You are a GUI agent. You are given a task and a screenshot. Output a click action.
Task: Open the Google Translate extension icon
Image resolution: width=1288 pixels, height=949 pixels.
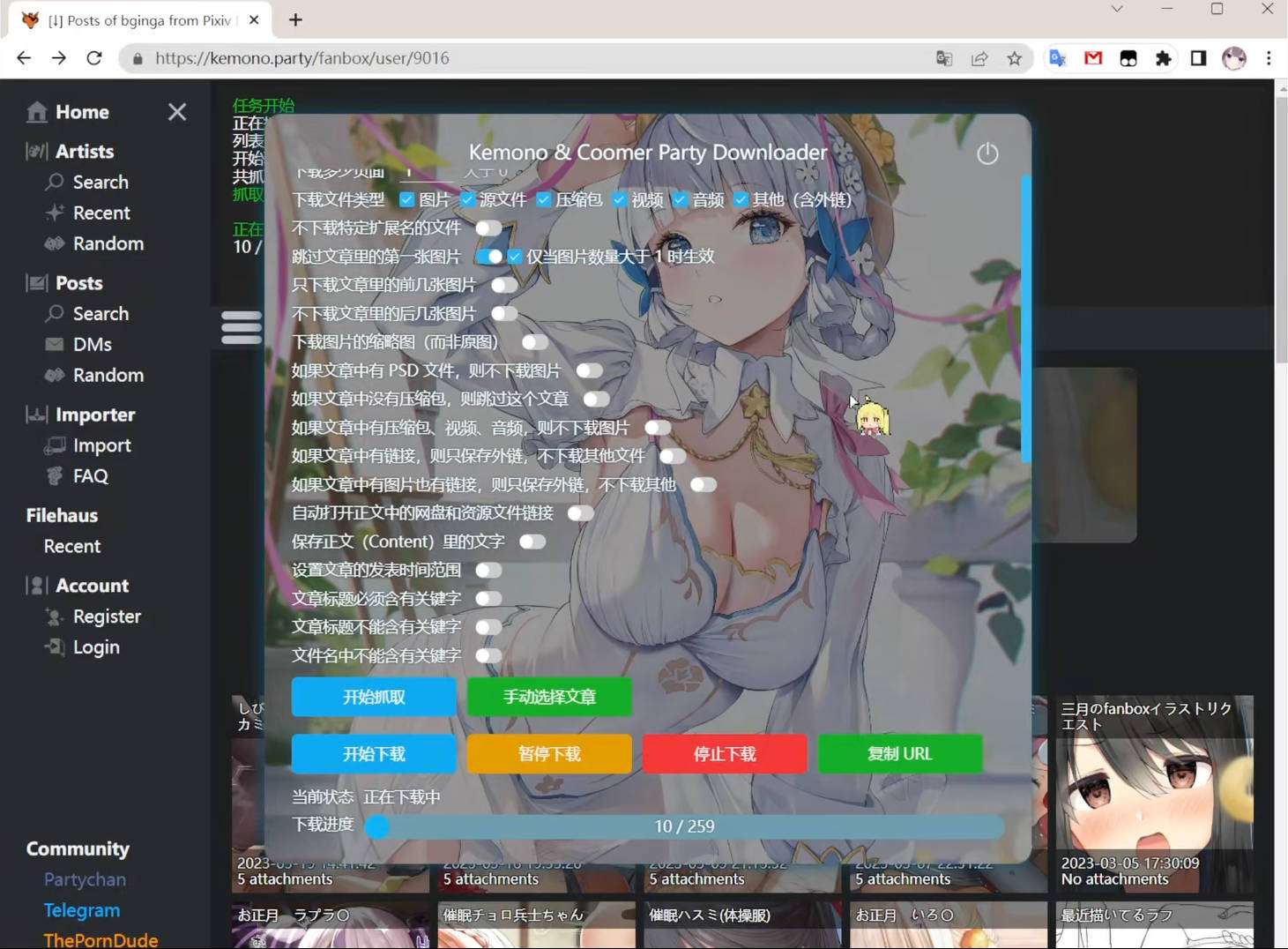click(x=1058, y=58)
